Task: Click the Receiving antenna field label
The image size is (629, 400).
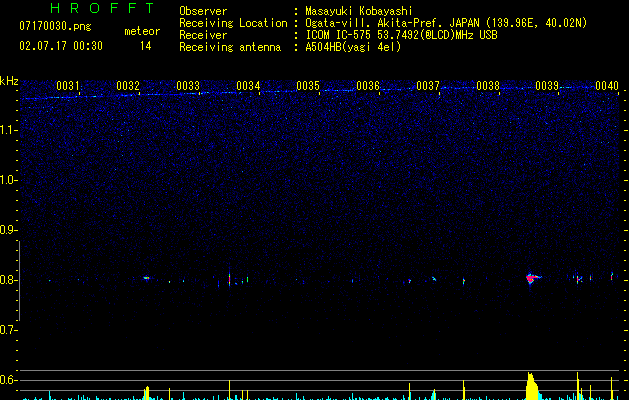Action: (230, 47)
